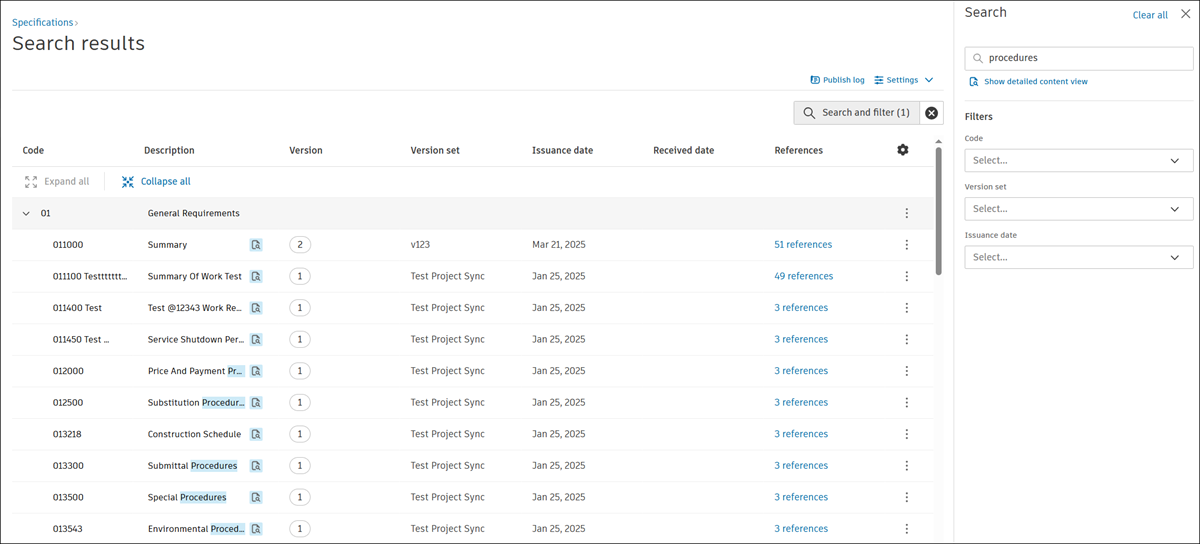The height and width of the screenshot is (544, 1200).
Task: Close the Search panel
Action: (x=1186, y=14)
